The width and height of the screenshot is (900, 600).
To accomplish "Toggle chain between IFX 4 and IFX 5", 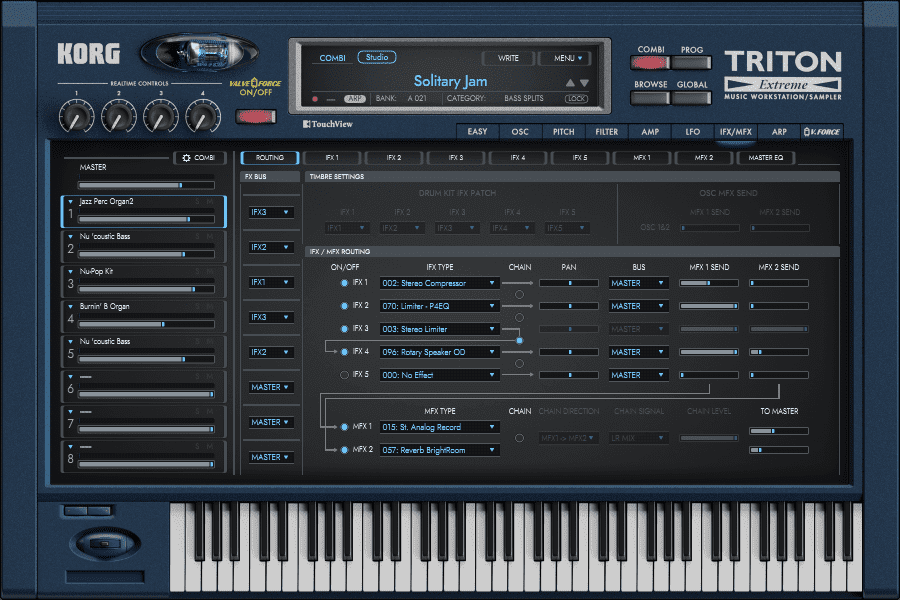I will 519,363.
